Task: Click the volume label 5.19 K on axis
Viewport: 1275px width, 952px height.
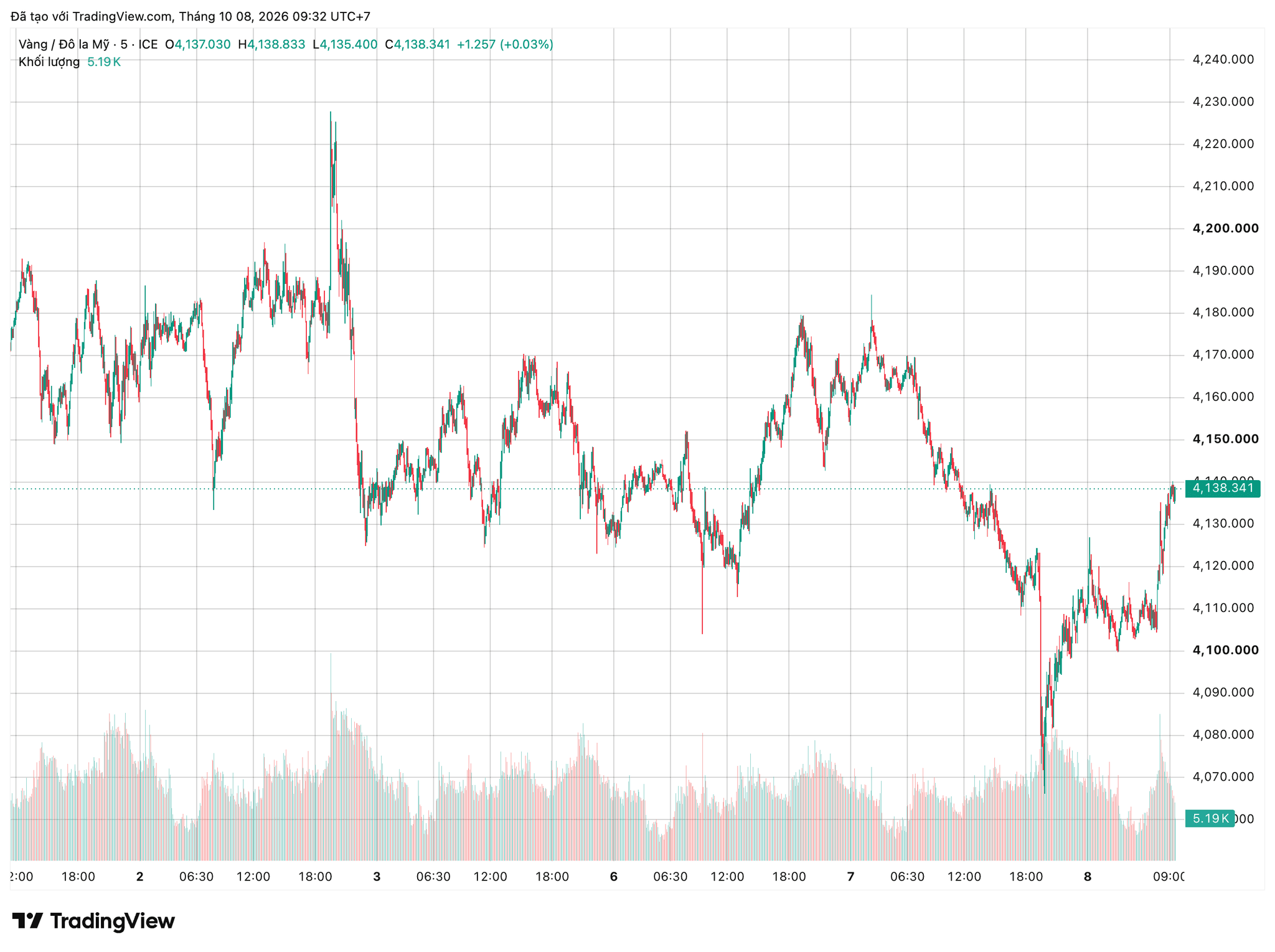Action: pos(1210,818)
